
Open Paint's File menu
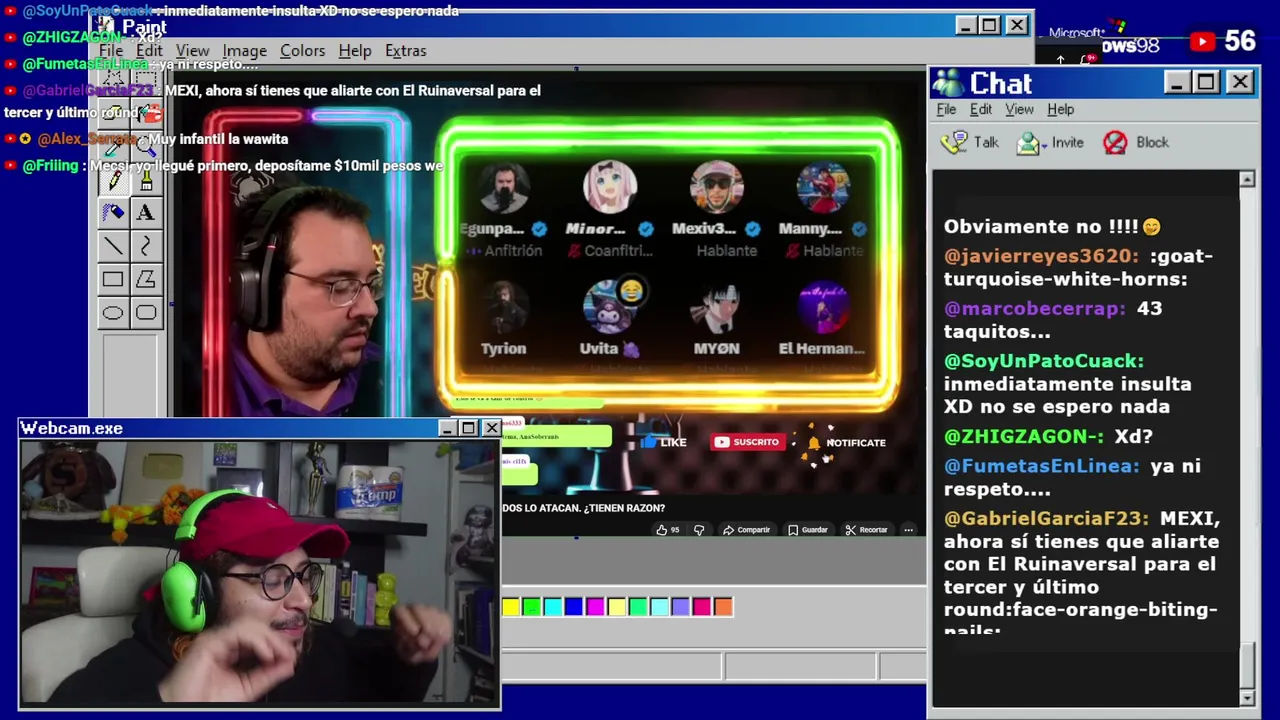point(111,51)
